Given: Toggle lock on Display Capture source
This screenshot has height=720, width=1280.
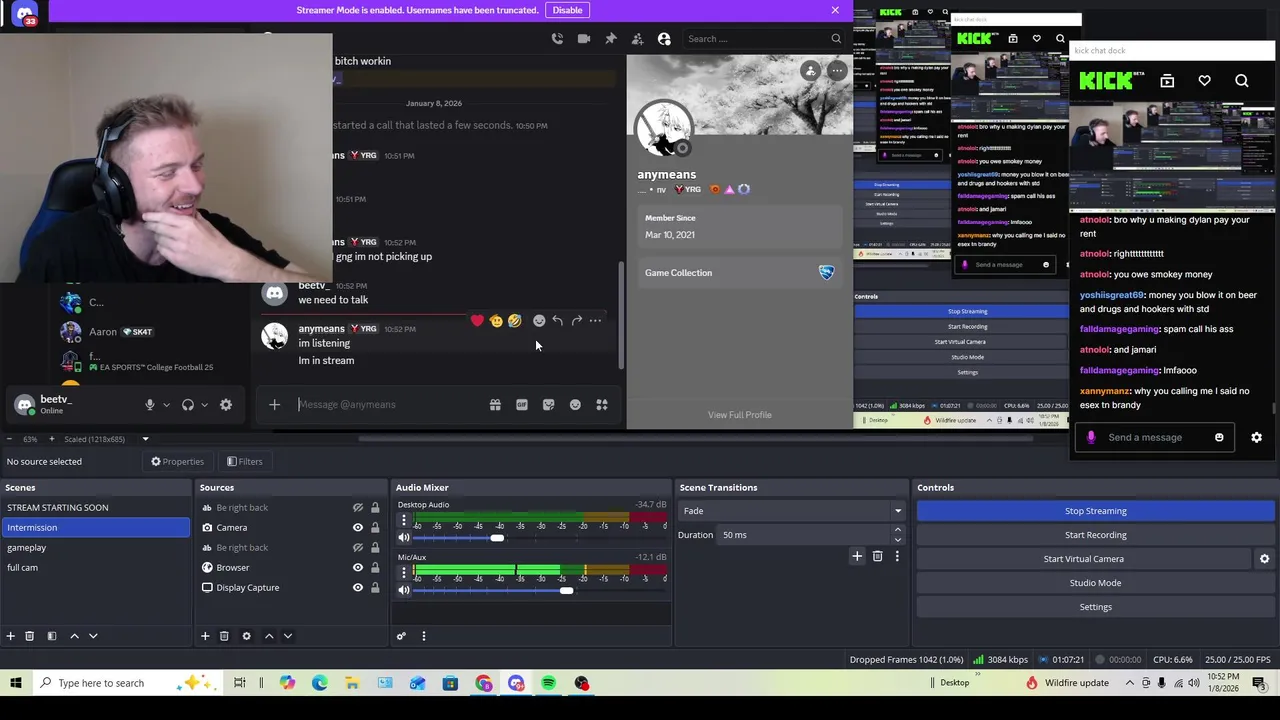Looking at the screenshot, I should [375, 588].
